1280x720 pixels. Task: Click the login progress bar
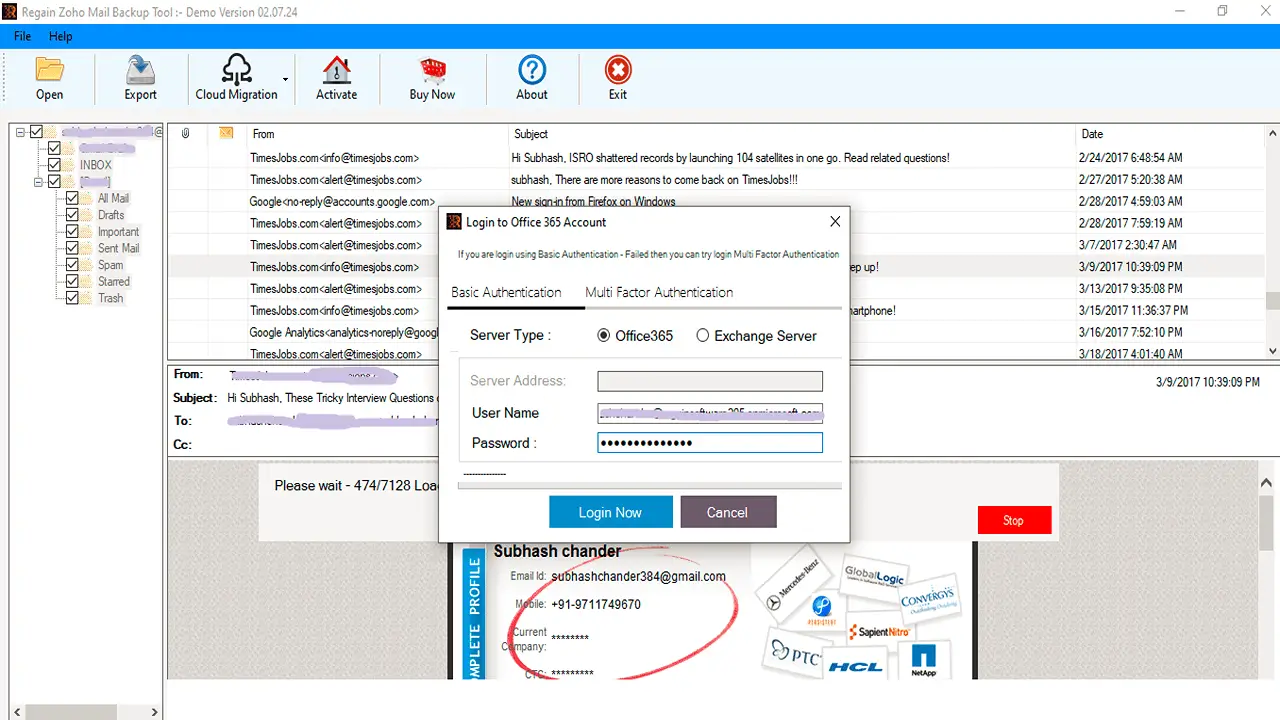[649, 485]
